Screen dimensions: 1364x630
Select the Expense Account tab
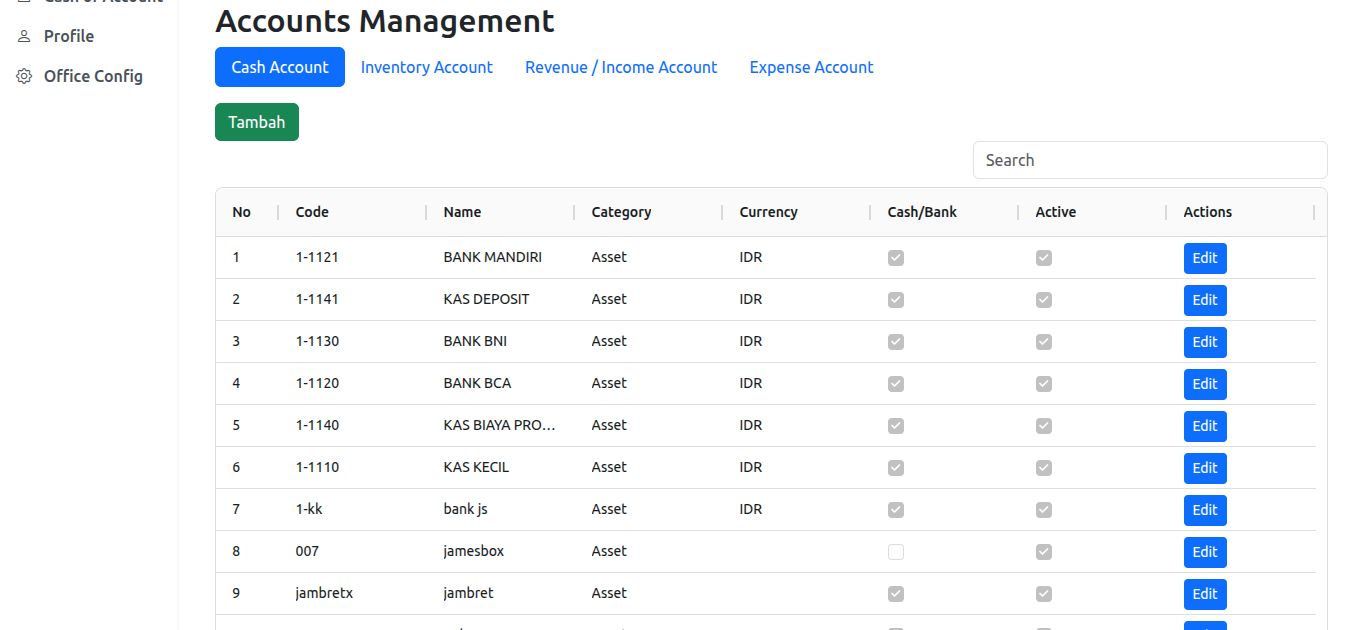pos(811,67)
